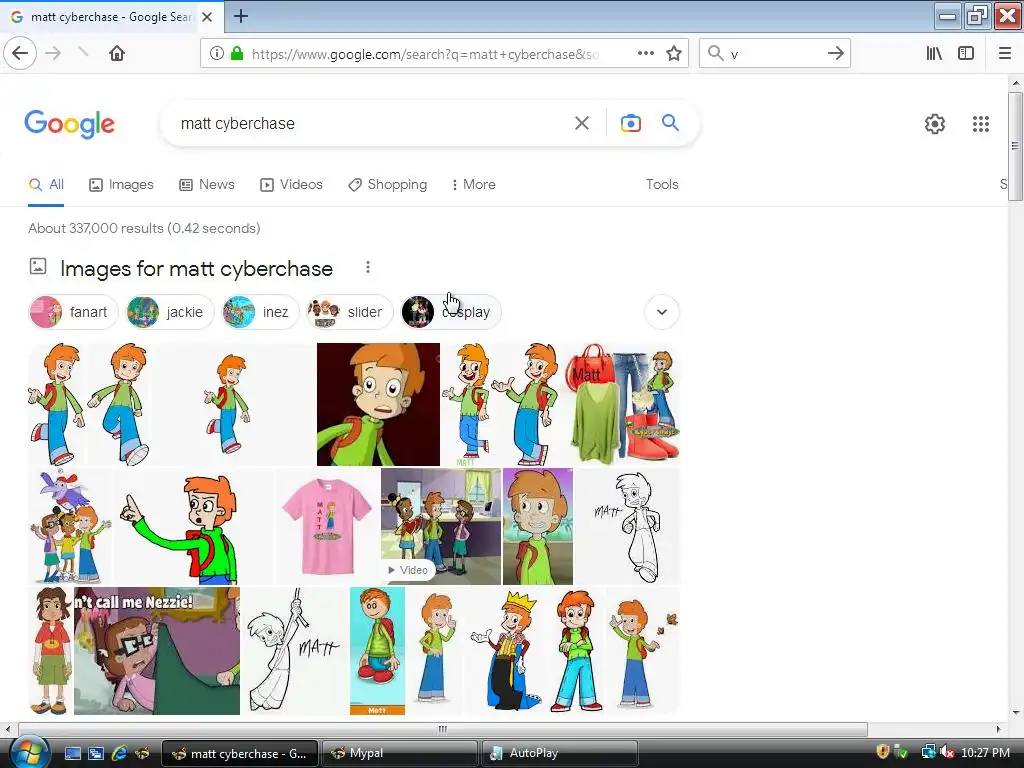The width and height of the screenshot is (1024, 768).
Task: Click the browser search box magnifier icon
Action: tap(716, 54)
